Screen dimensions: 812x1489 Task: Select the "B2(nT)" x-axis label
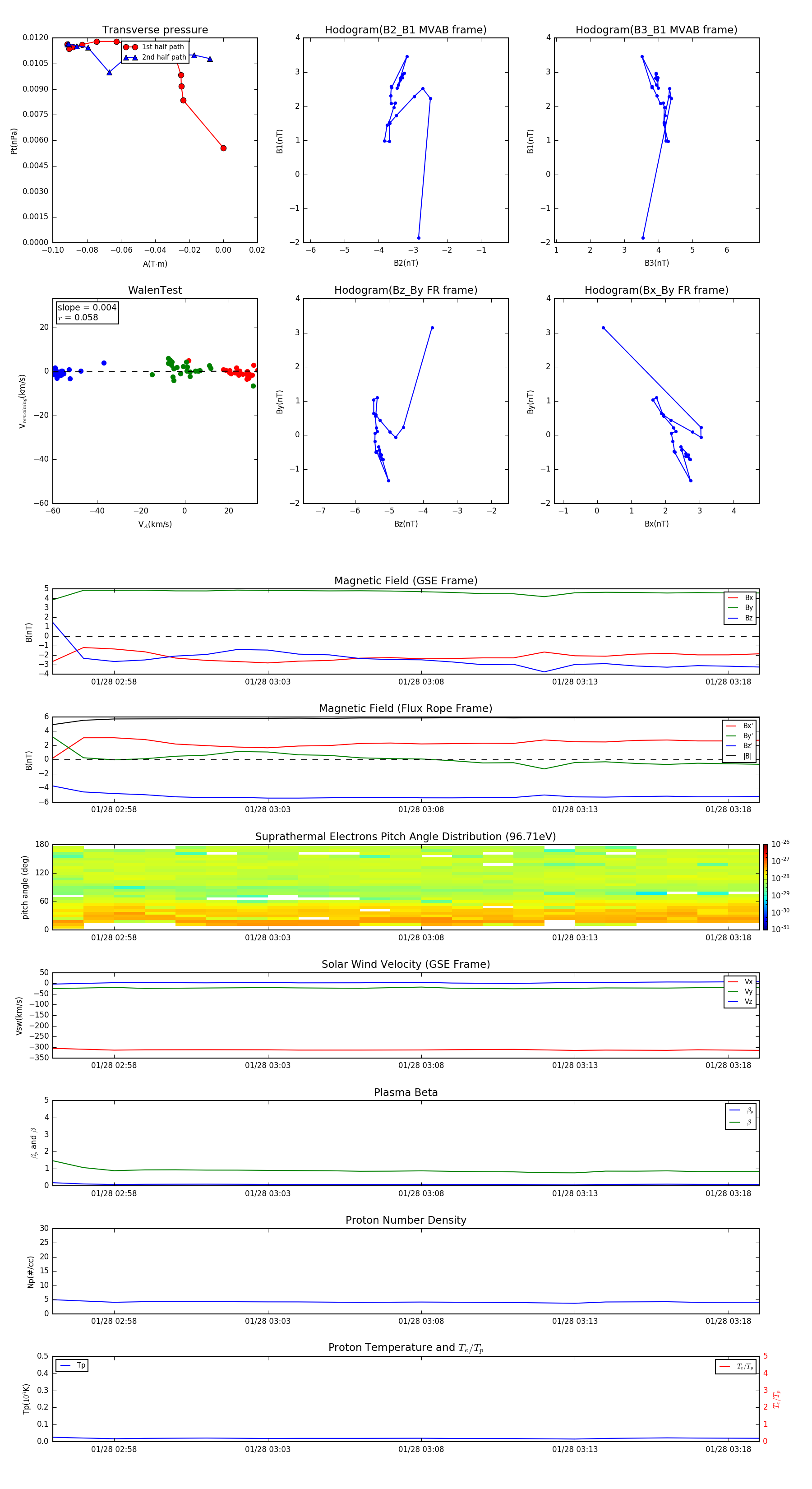[406, 263]
